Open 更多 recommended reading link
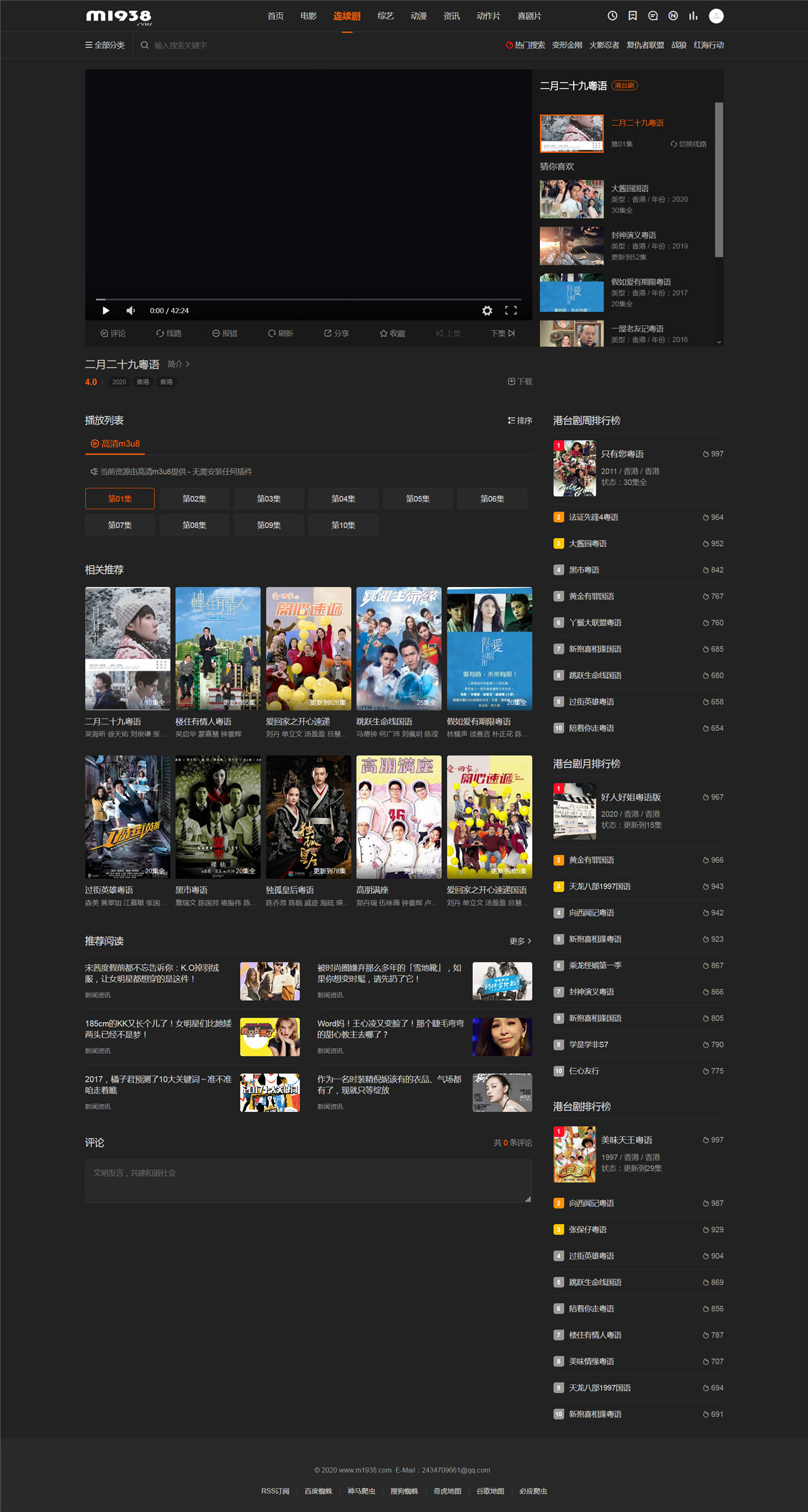This screenshot has width=808, height=1512. (x=520, y=941)
